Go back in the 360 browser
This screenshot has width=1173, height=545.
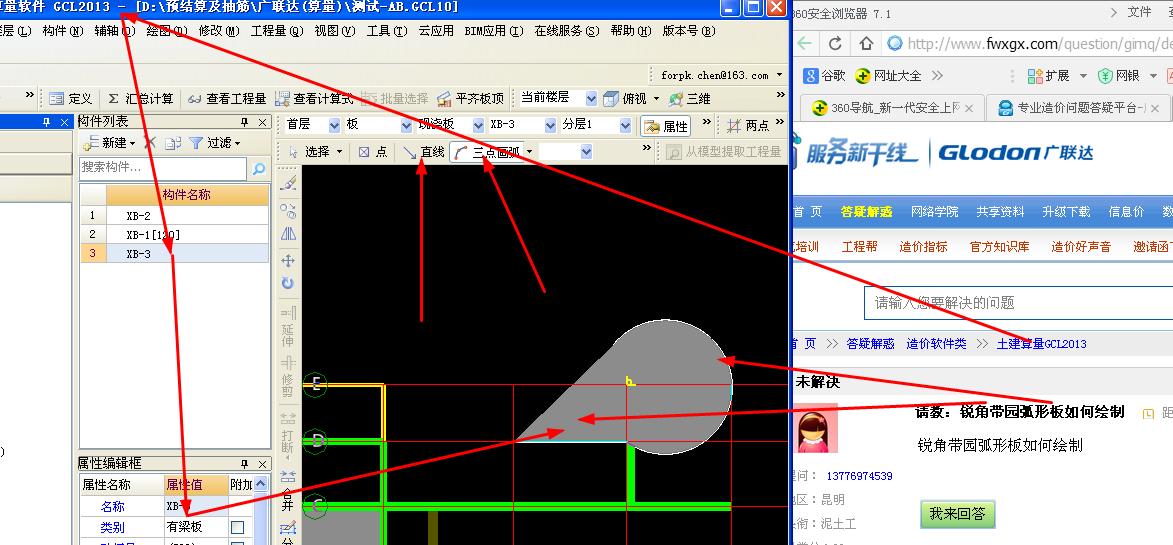[805, 43]
